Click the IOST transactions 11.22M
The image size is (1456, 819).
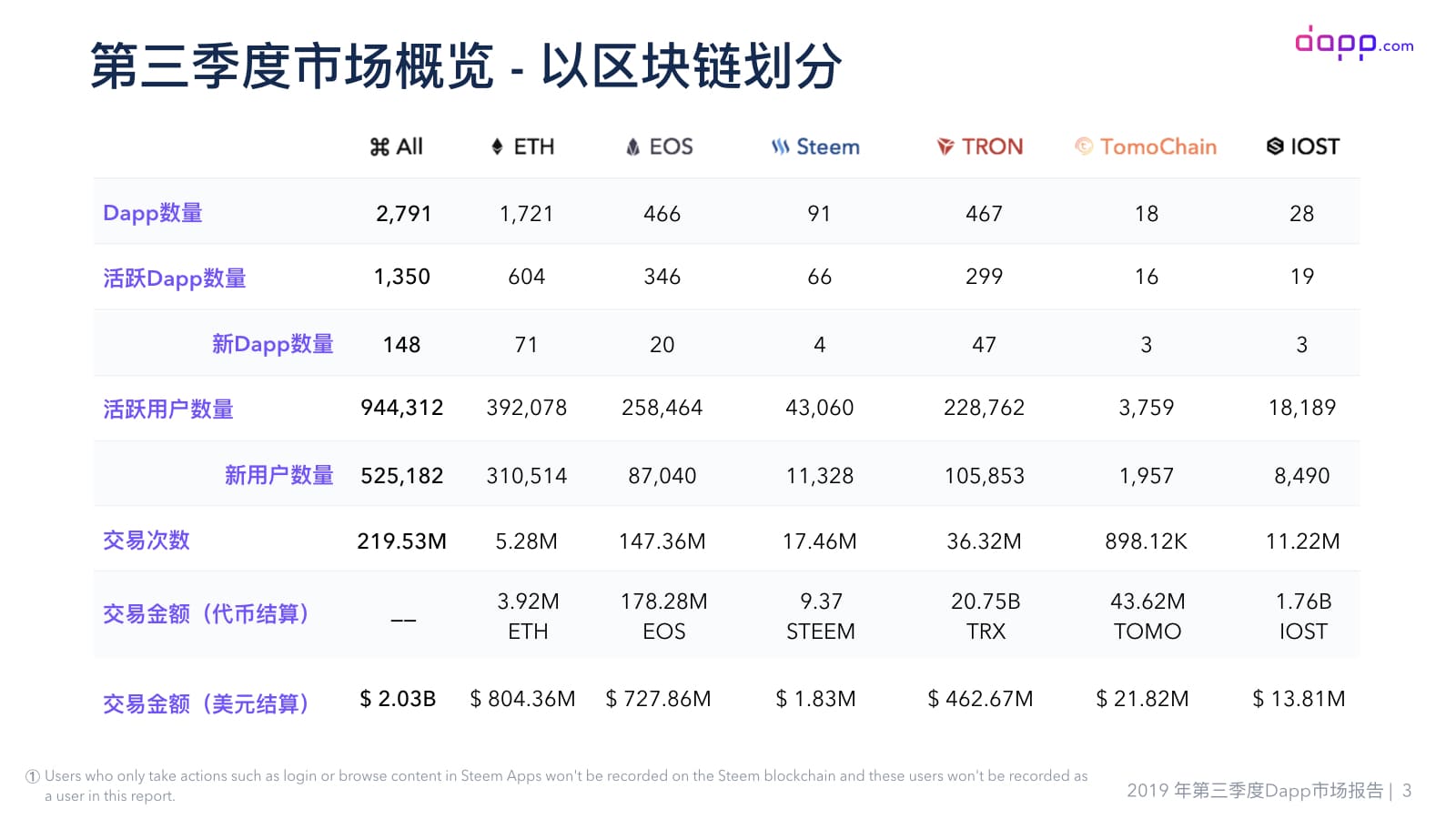pos(1302,541)
